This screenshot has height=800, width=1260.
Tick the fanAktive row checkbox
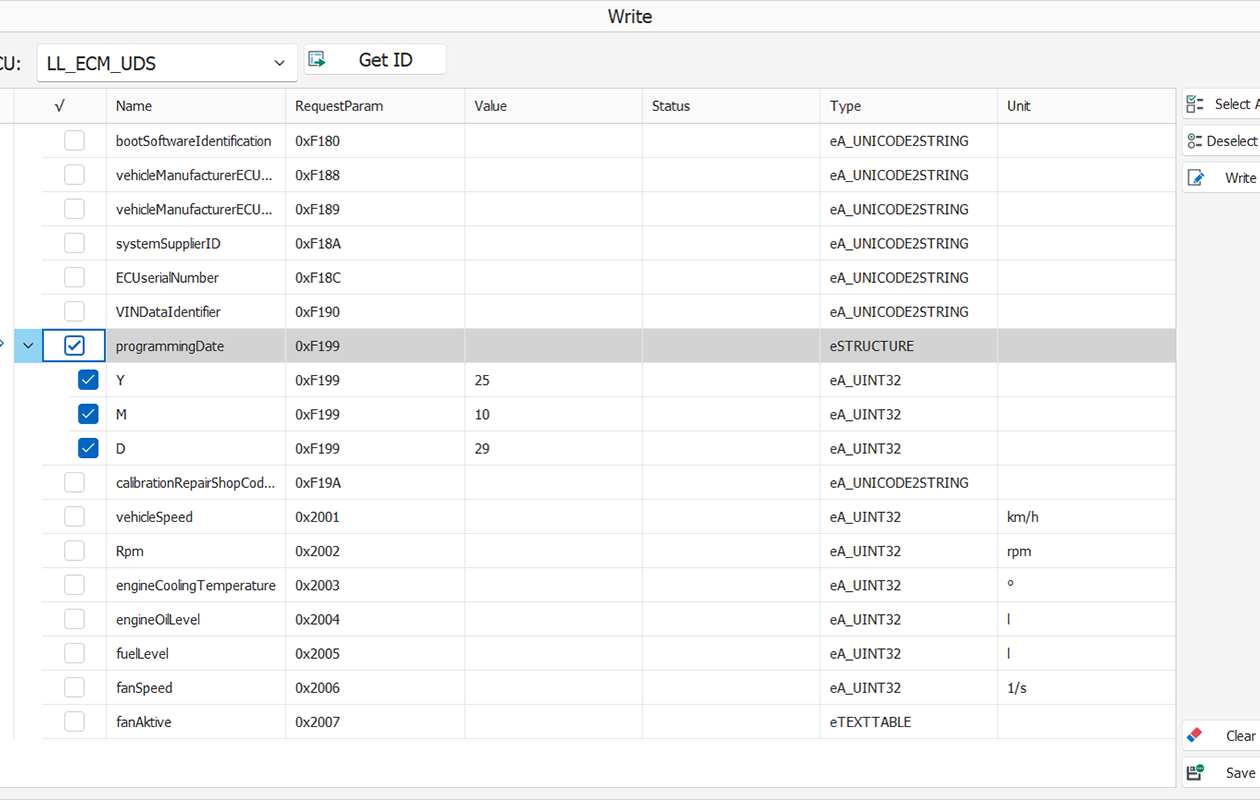pyautogui.click(x=74, y=721)
